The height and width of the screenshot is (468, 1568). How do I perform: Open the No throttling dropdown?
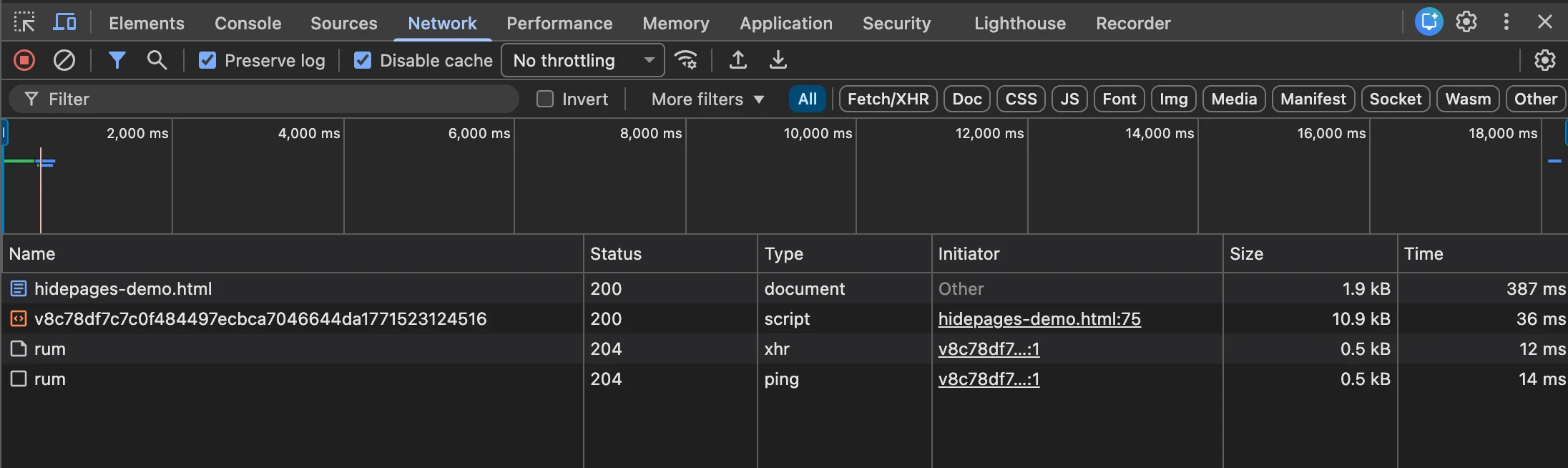point(583,60)
